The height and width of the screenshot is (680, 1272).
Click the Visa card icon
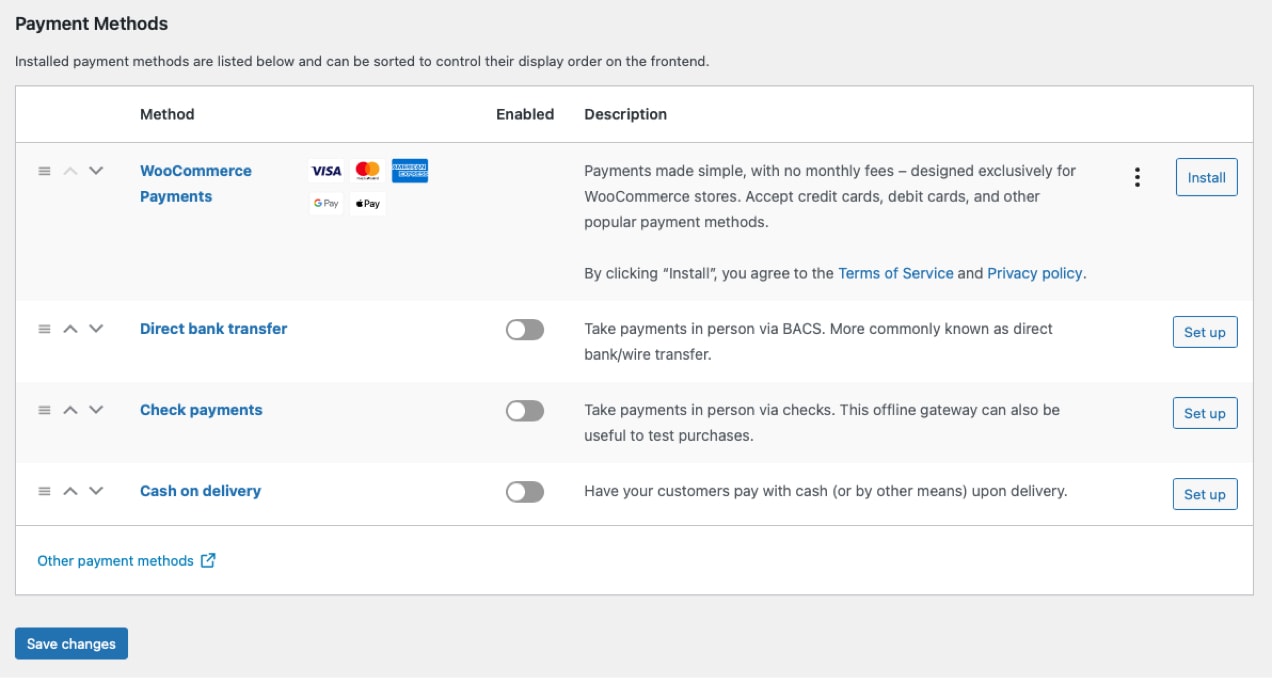(325, 170)
